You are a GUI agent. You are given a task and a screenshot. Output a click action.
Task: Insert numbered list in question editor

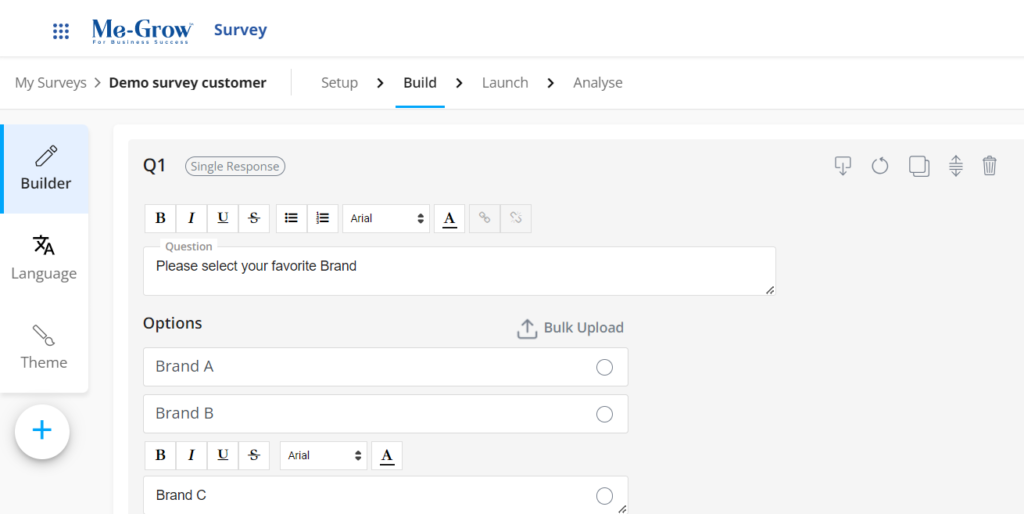pyautogui.click(x=322, y=218)
